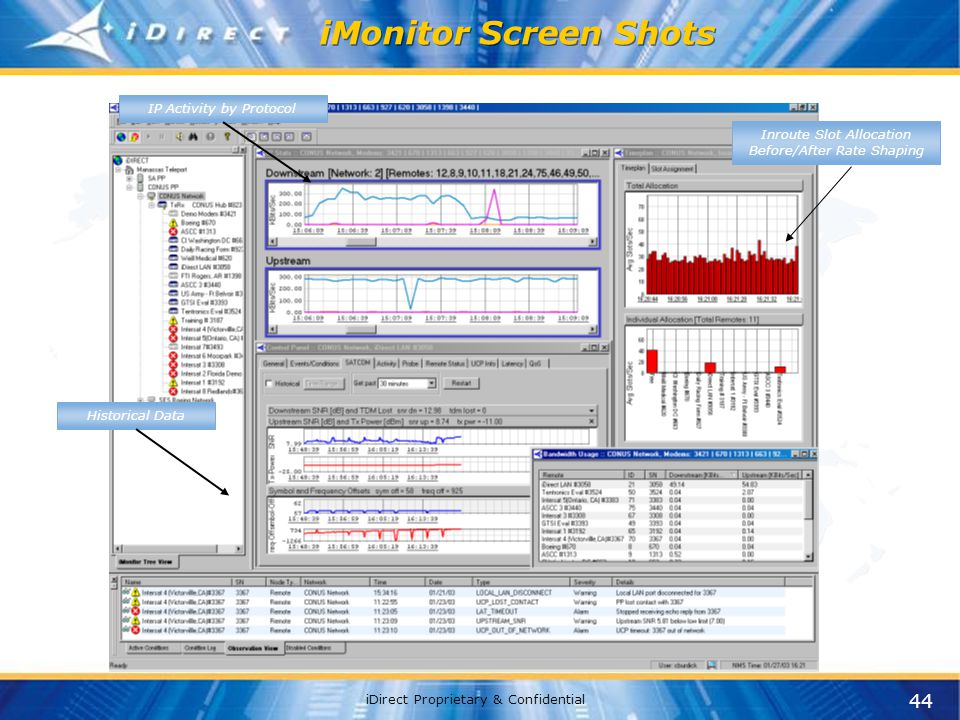Screen dimensions: 960x720
Task: Select Intelsat 7#3493 in the tree
Action: [x=201, y=347]
